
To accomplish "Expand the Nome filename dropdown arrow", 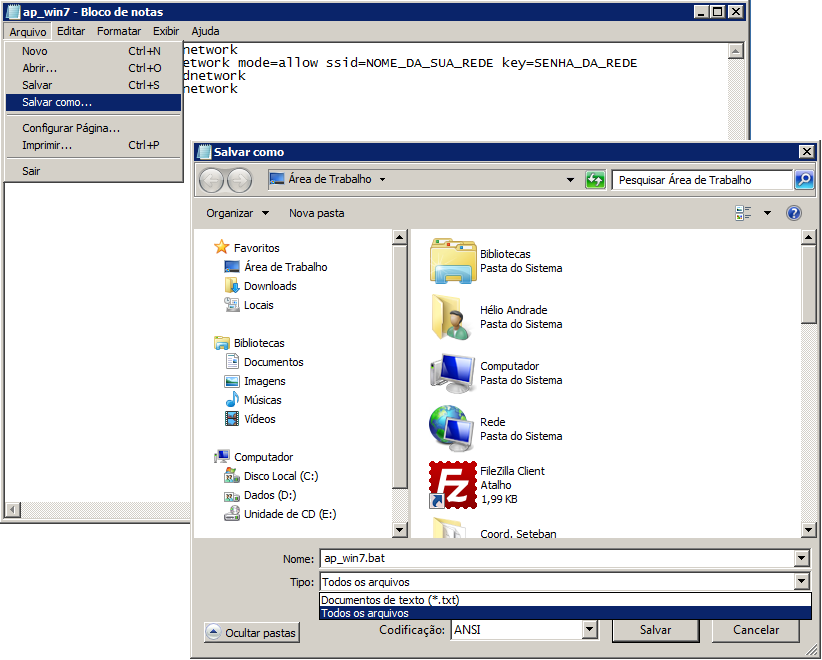I will (x=801, y=559).
